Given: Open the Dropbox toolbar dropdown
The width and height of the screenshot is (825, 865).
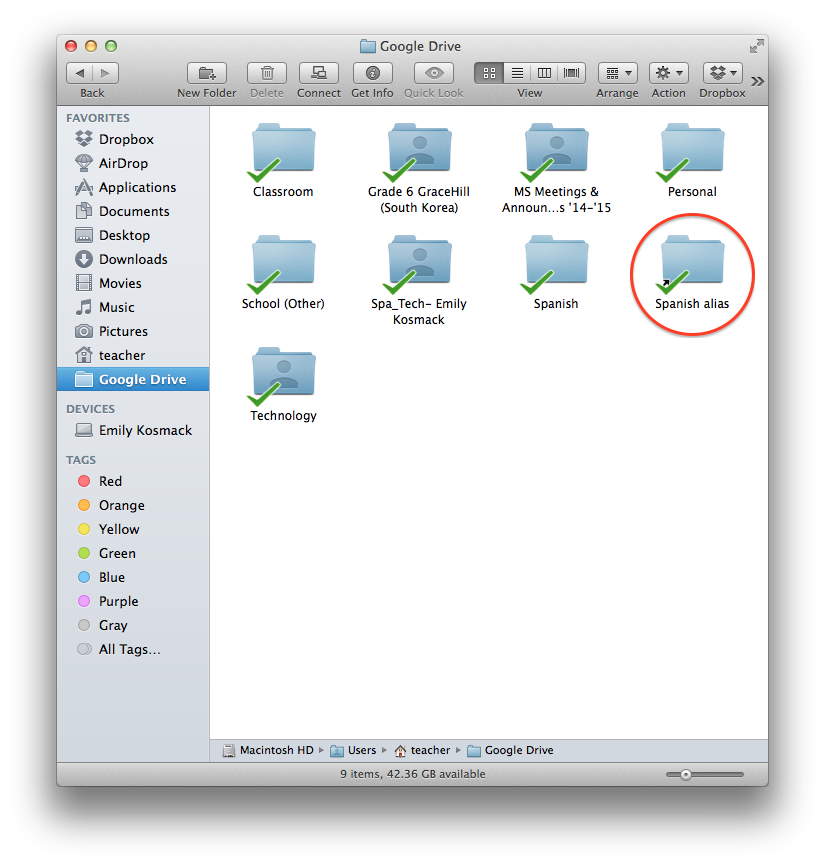Looking at the screenshot, I should [723, 73].
